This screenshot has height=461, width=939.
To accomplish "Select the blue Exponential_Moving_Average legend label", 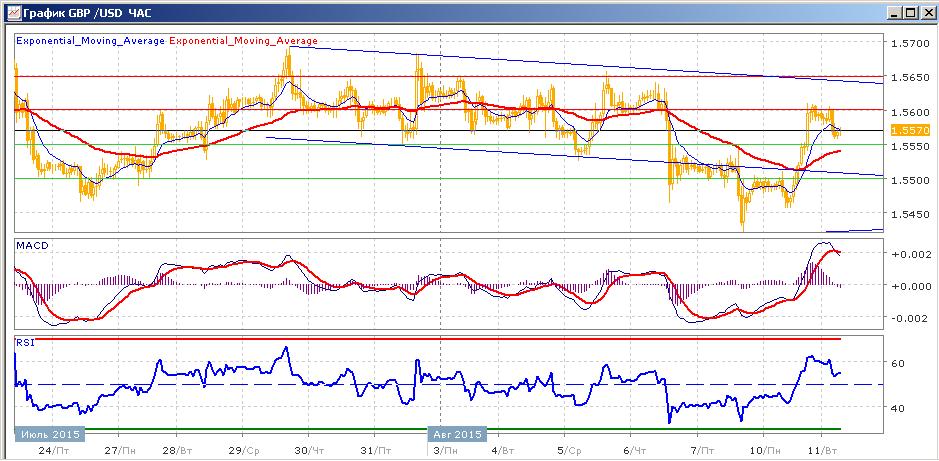I will 90,41.
